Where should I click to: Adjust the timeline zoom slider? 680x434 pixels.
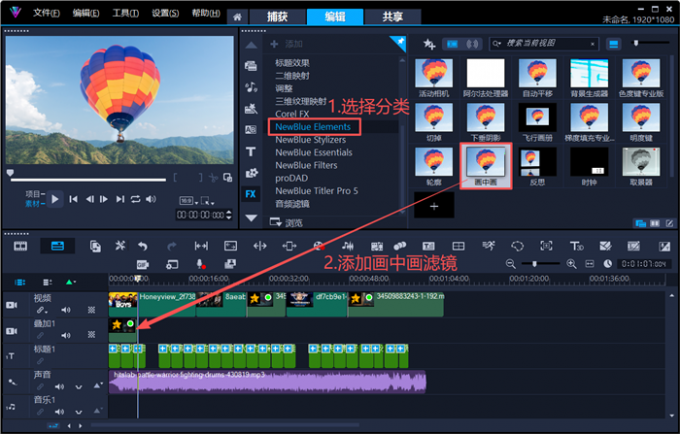coord(535,264)
